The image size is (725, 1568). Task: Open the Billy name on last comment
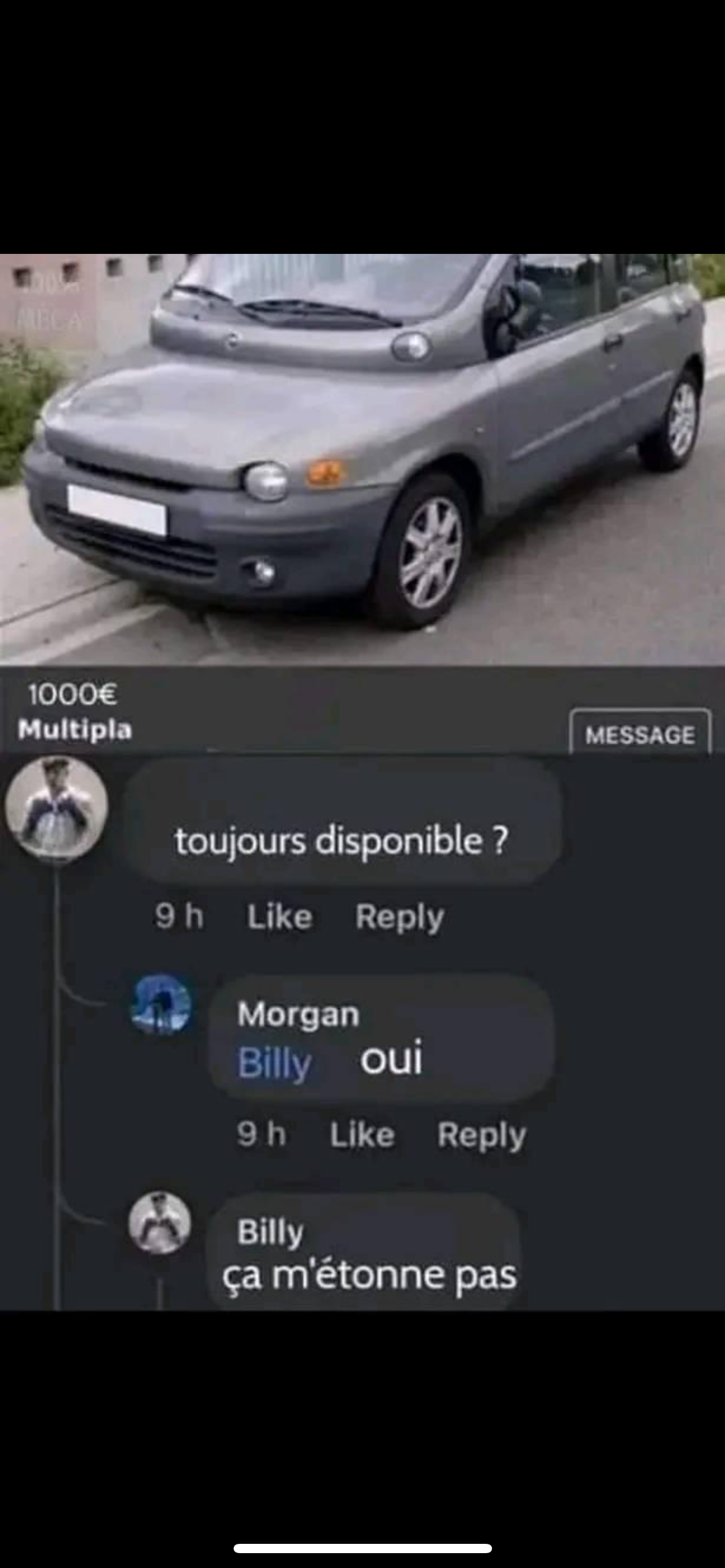[271, 1231]
